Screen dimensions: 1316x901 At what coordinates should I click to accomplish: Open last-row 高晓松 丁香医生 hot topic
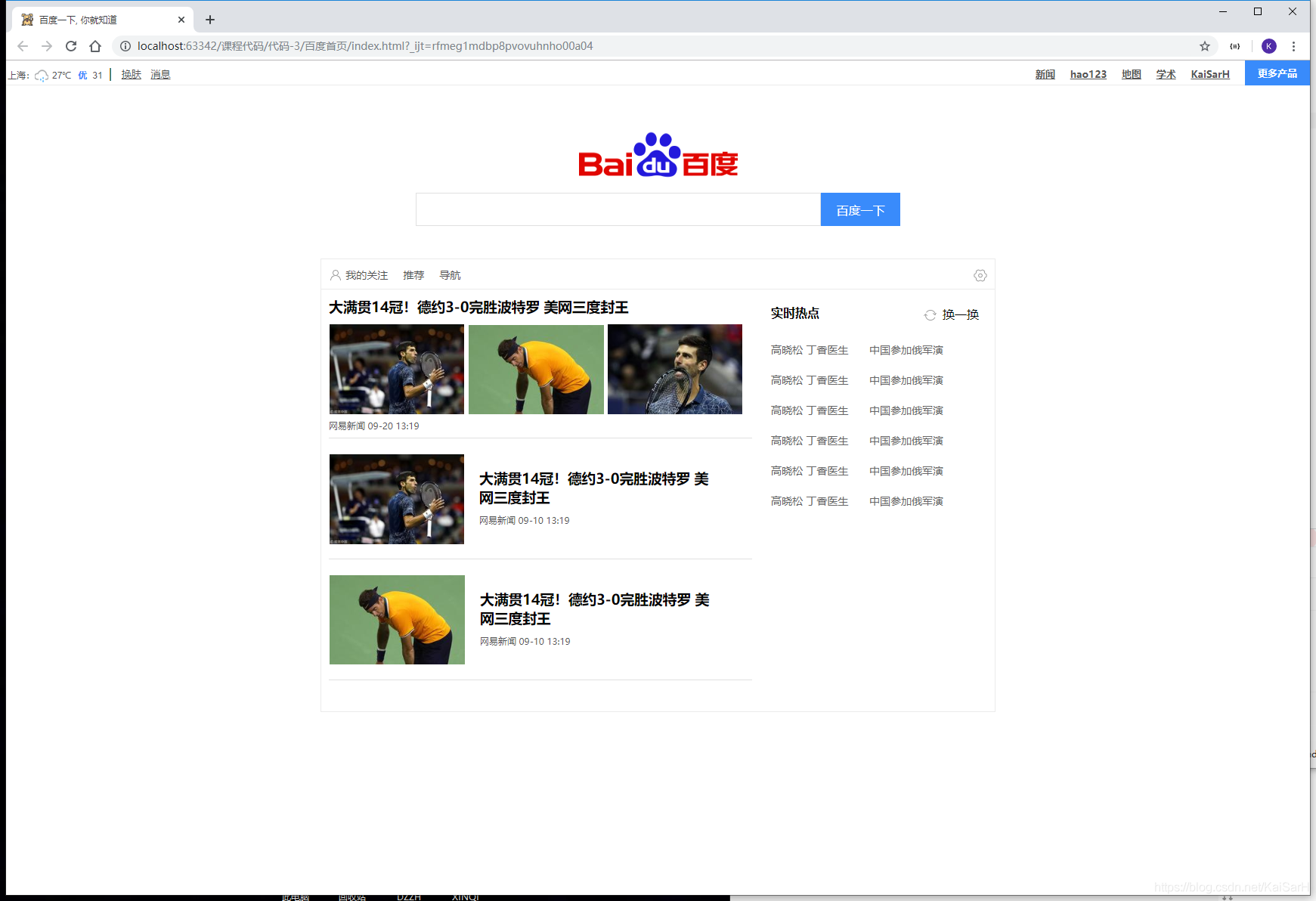[x=810, y=501]
